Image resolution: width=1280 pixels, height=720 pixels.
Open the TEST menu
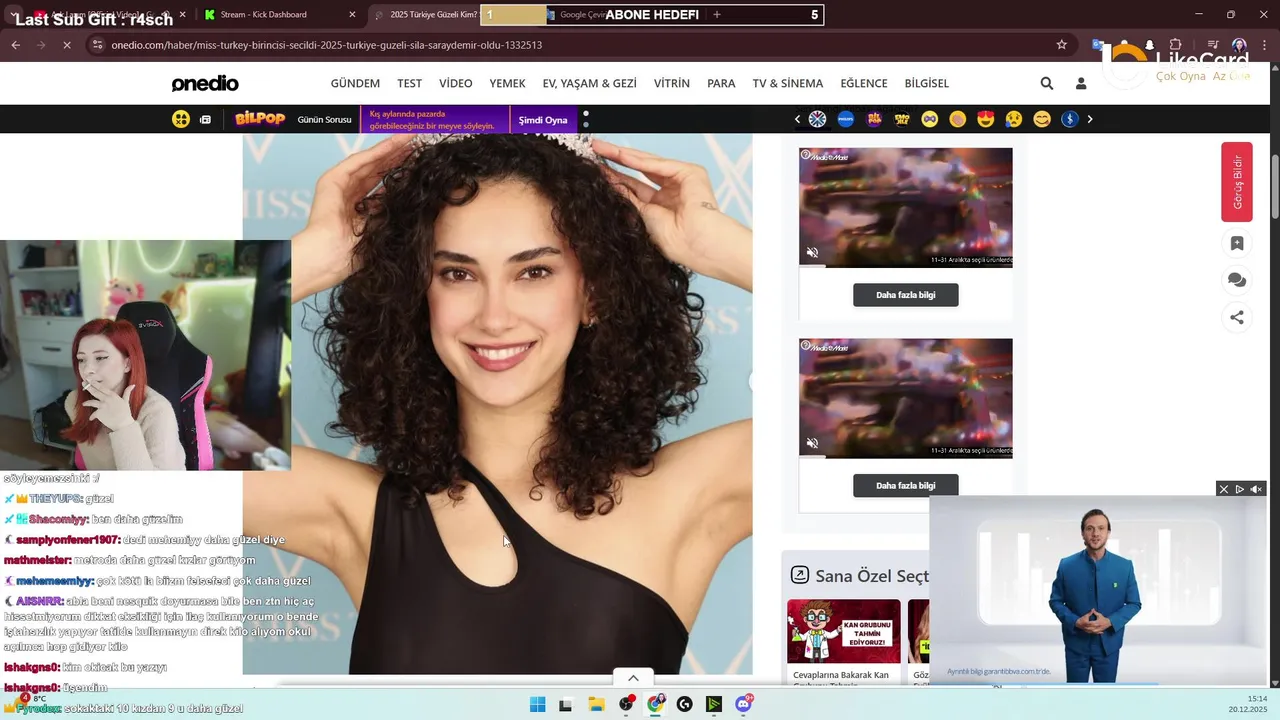(x=410, y=83)
